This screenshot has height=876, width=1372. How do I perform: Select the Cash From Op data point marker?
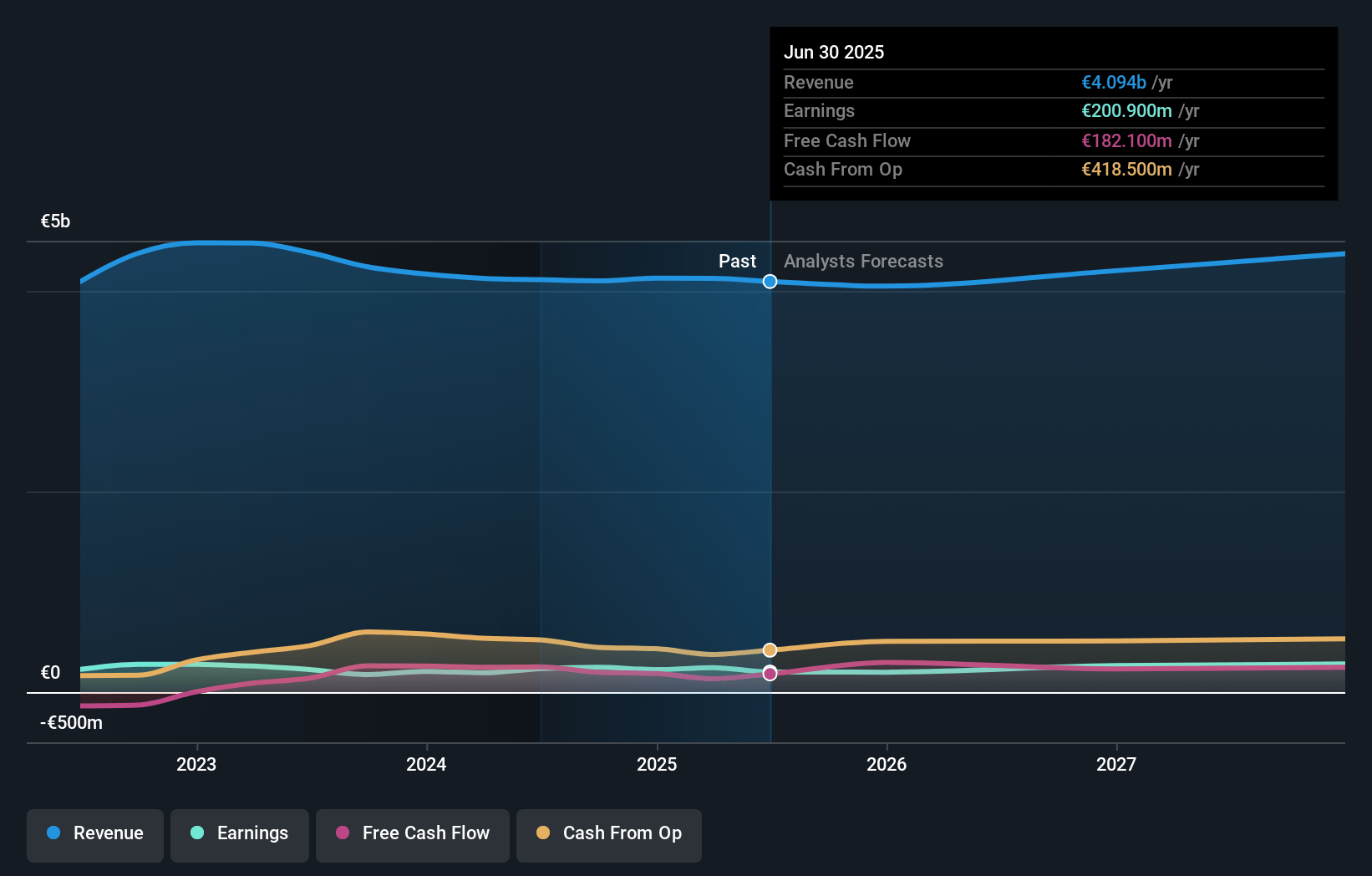770,650
